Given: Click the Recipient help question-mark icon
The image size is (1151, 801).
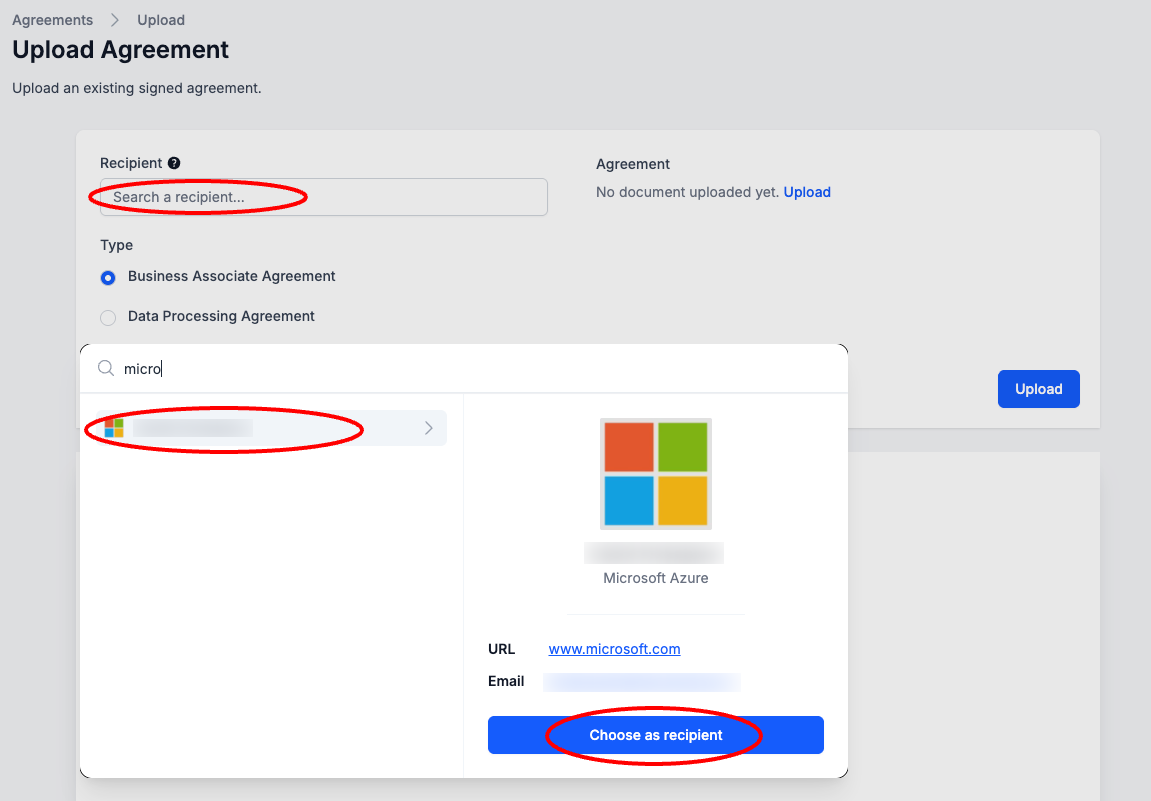Looking at the screenshot, I should click(174, 163).
